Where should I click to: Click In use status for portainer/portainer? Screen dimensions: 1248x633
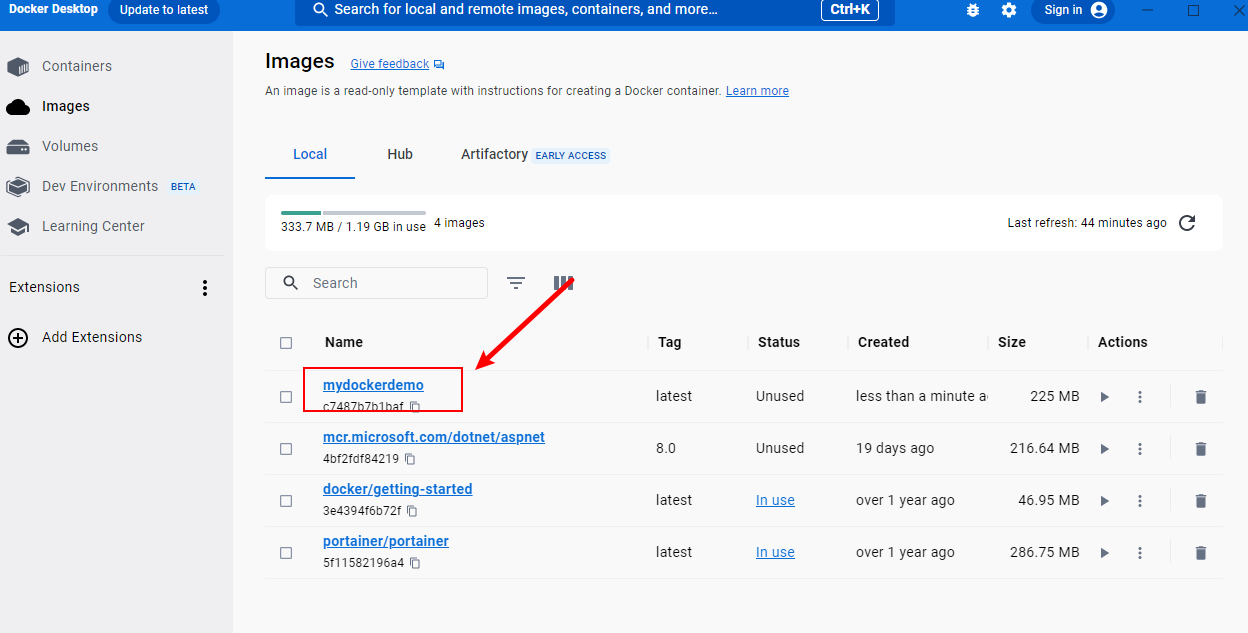(775, 552)
